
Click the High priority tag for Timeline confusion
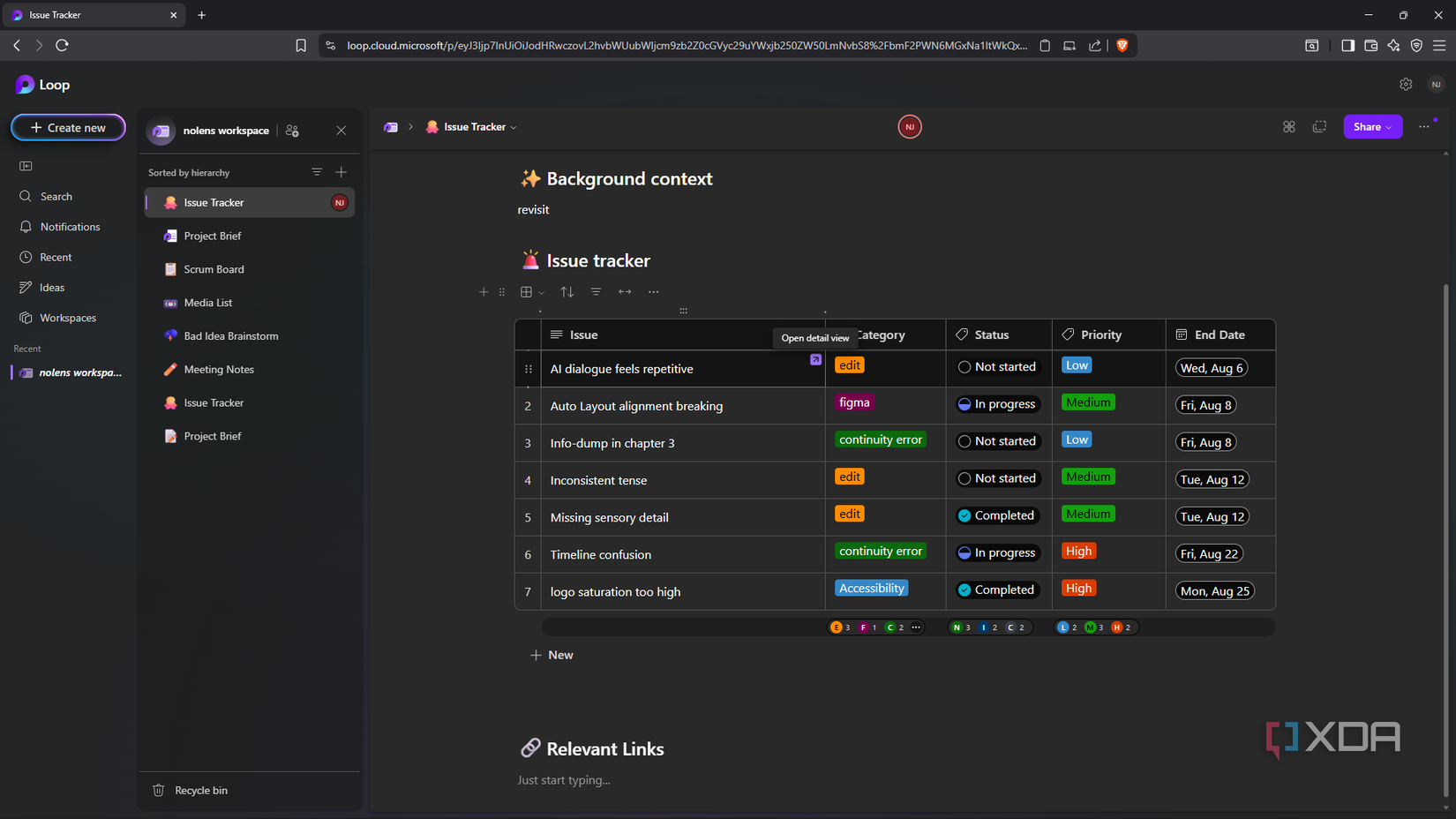pyautogui.click(x=1078, y=552)
